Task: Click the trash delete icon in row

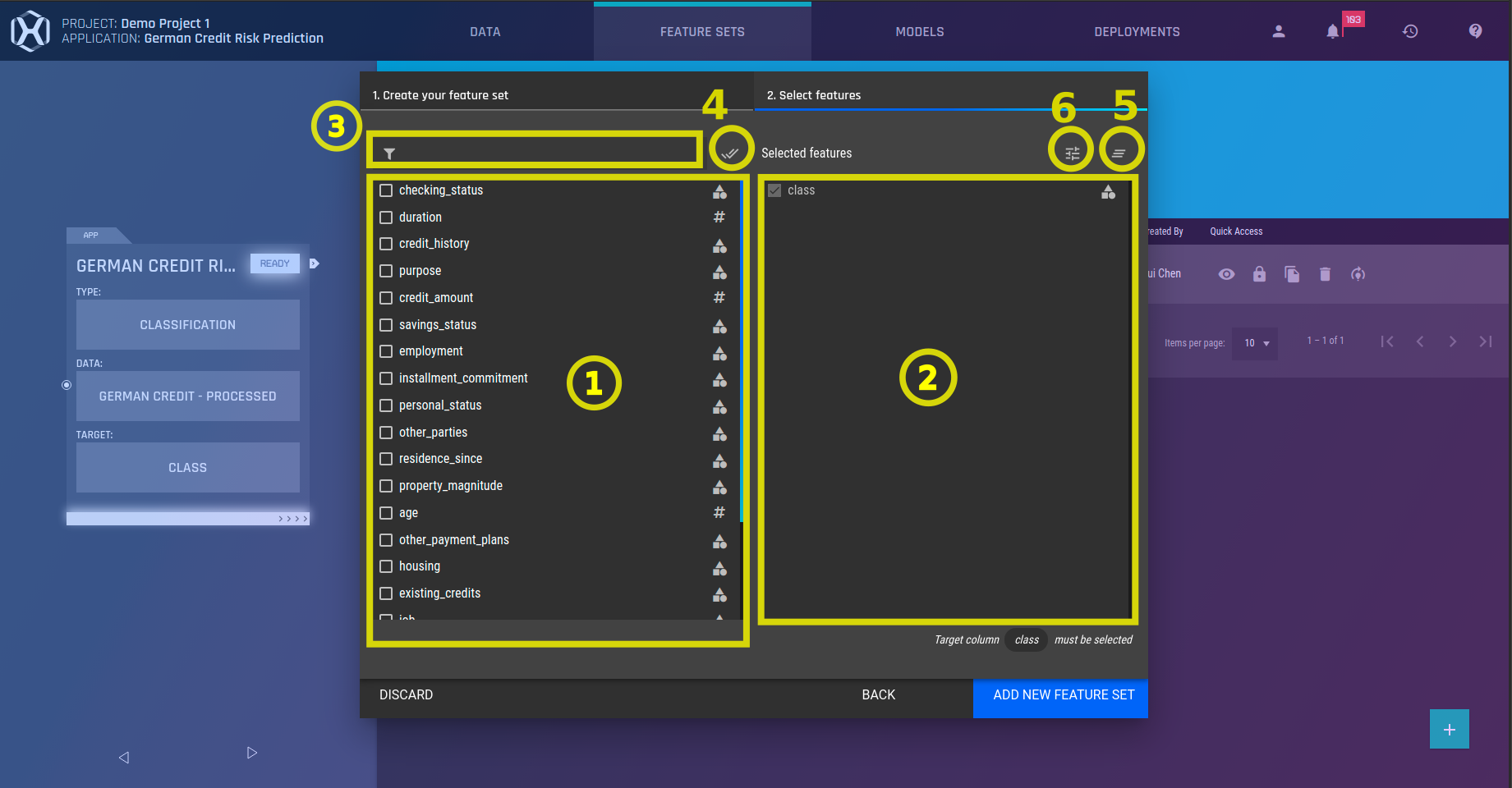Action: [x=1325, y=274]
